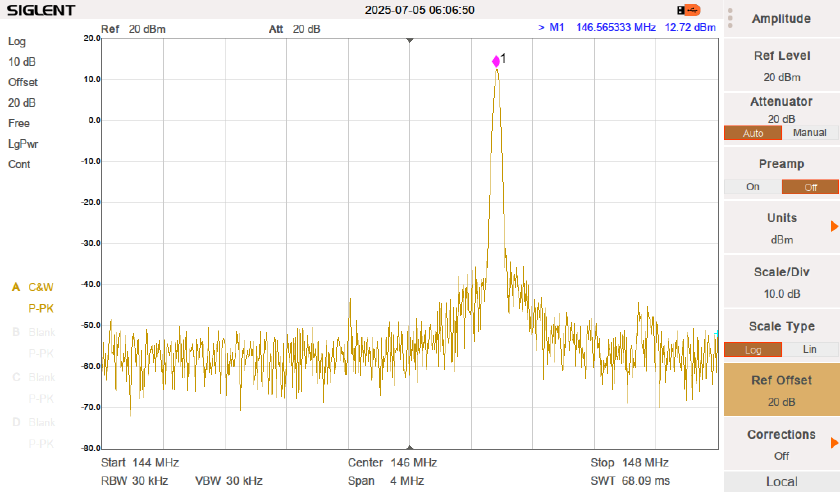Open the Ref Level setting

782,65
